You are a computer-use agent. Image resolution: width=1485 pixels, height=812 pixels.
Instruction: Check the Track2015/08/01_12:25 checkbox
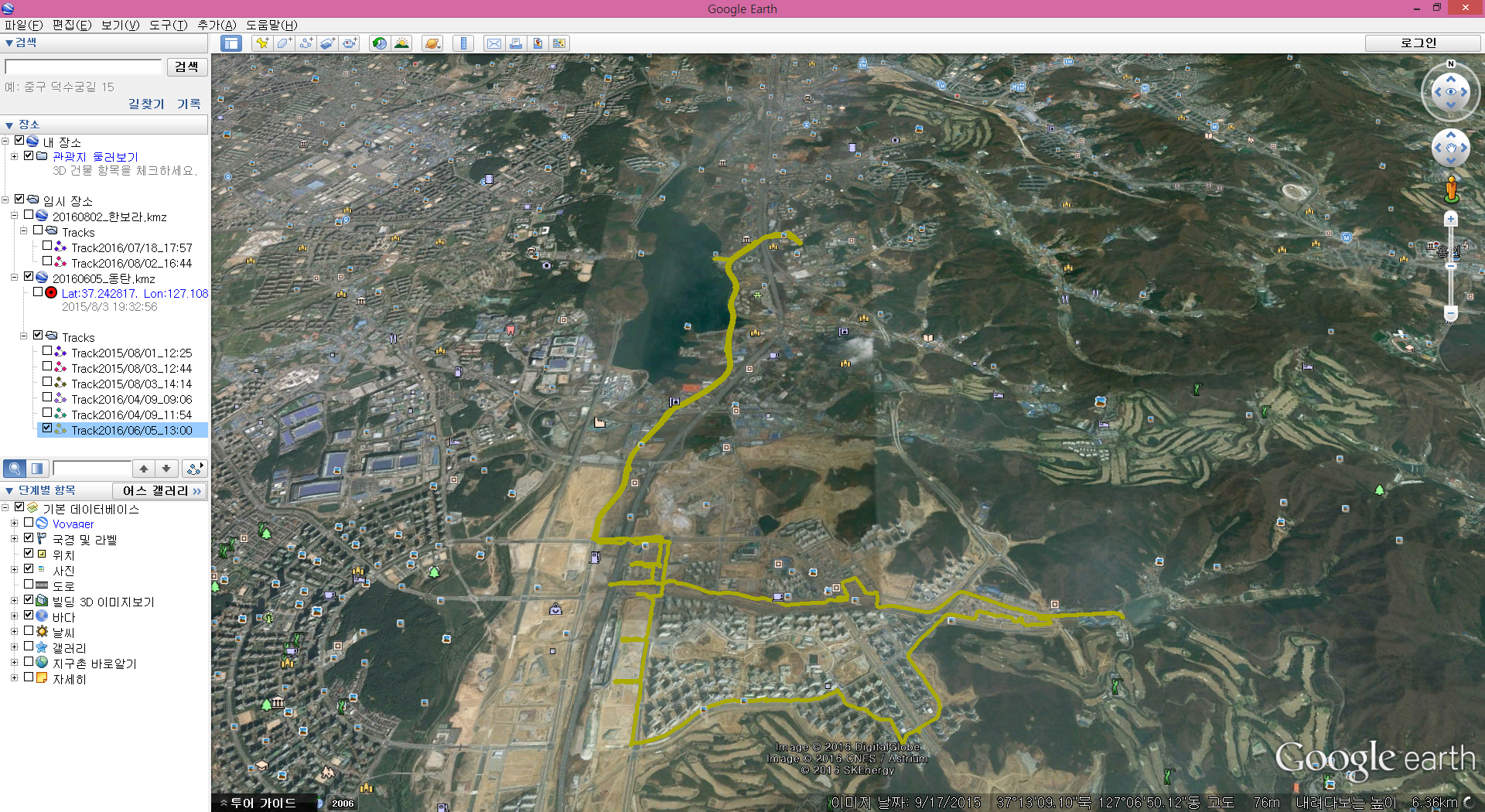coord(47,351)
